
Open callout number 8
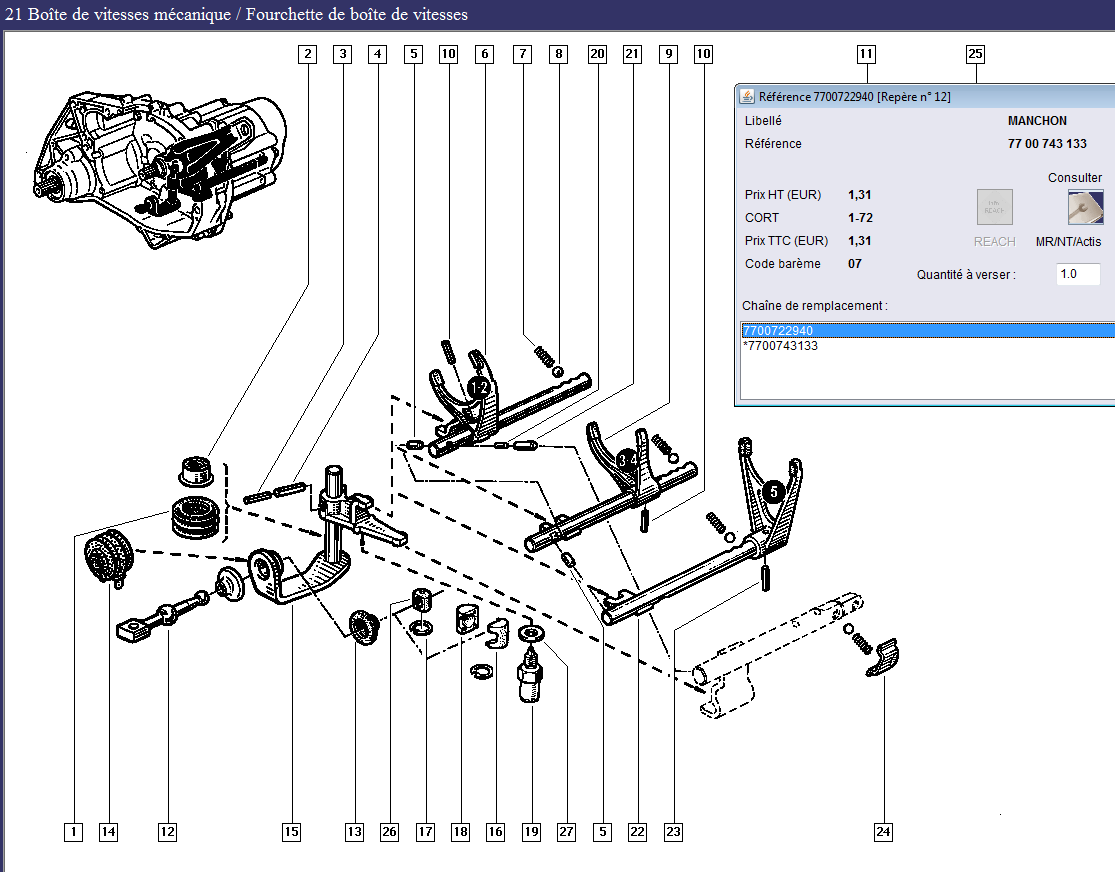click(559, 54)
